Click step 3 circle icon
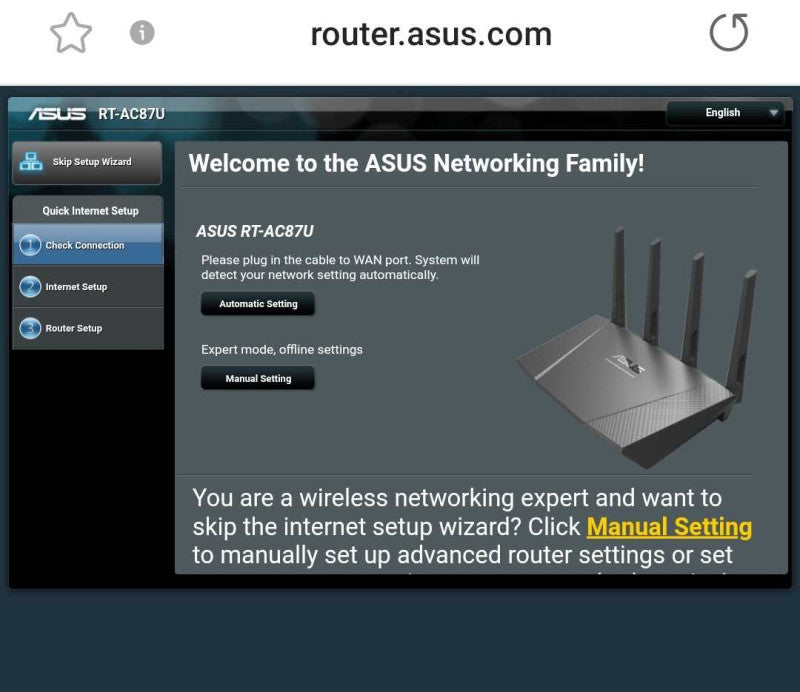Screen dimensions: 800x692 coord(30,328)
